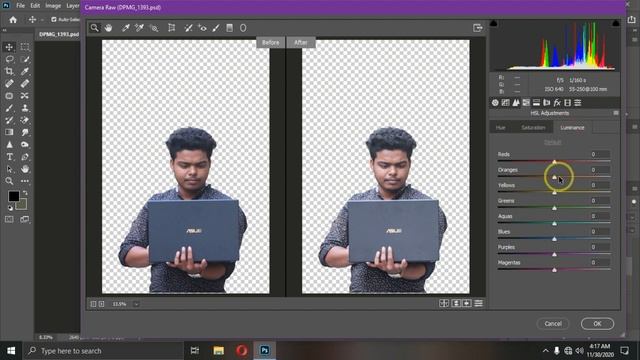Copy current settings to Before button
640x360 pixels.
tap(467, 303)
